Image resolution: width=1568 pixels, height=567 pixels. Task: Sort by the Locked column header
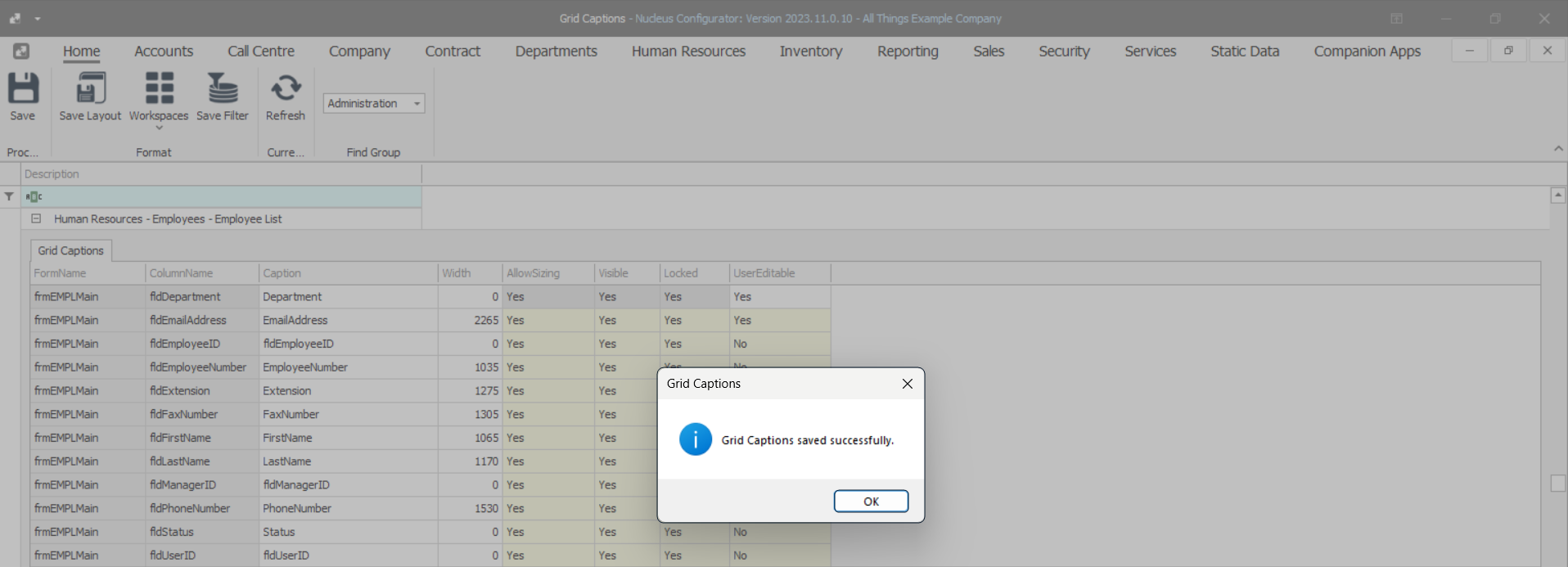tap(695, 273)
